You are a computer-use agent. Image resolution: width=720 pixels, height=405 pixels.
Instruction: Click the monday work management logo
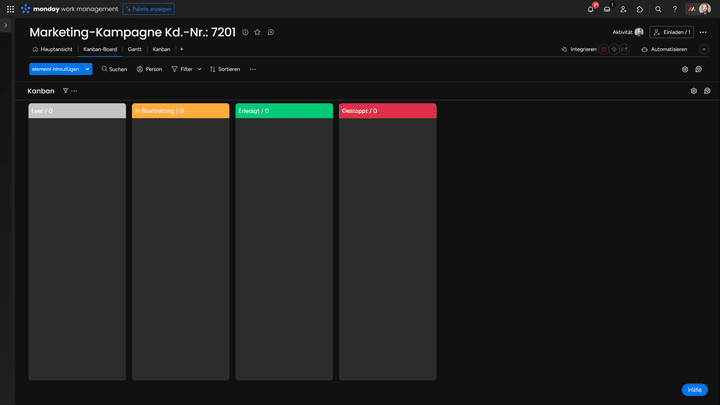[69, 9]
